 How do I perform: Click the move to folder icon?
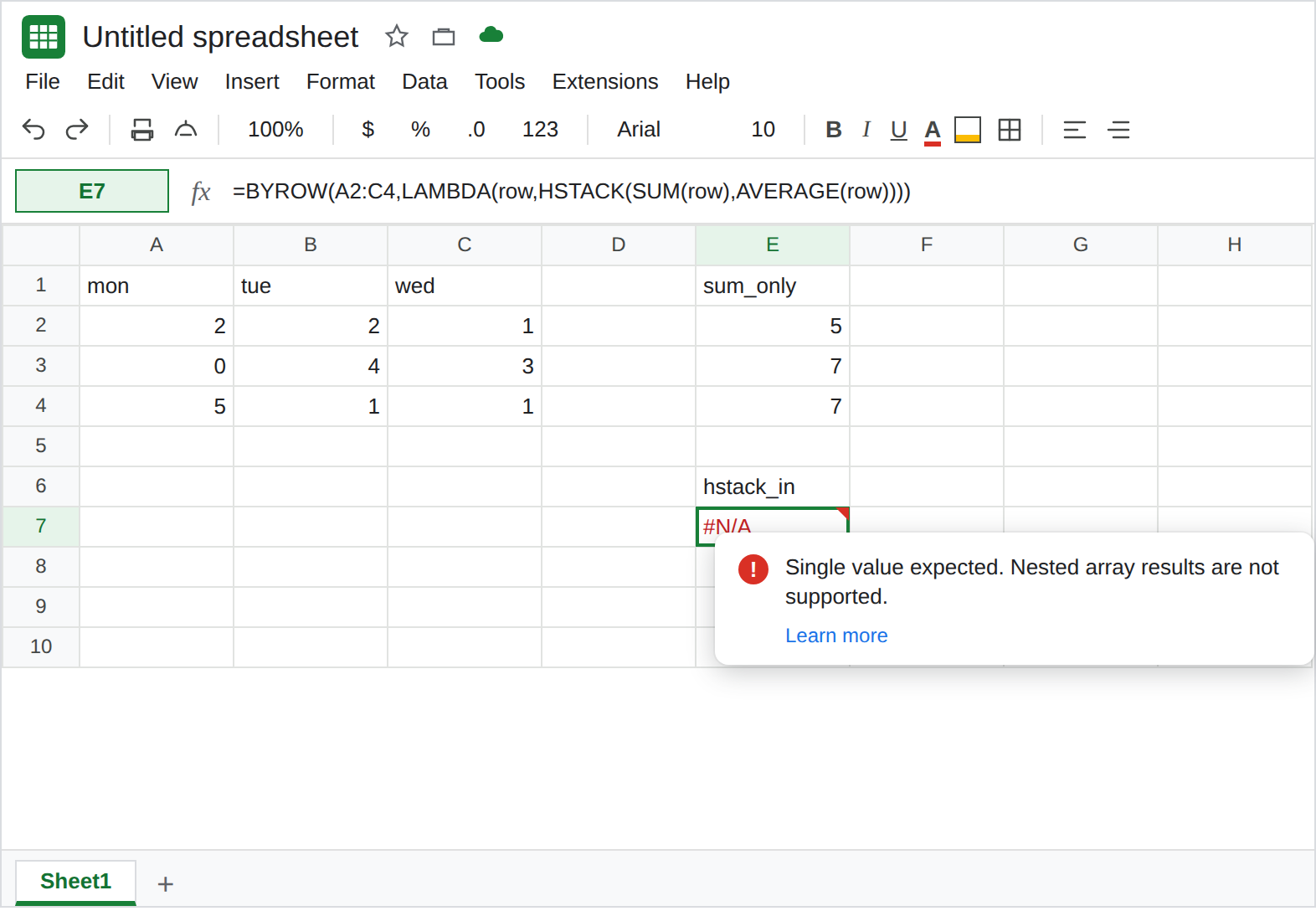[x=444, y=36]
